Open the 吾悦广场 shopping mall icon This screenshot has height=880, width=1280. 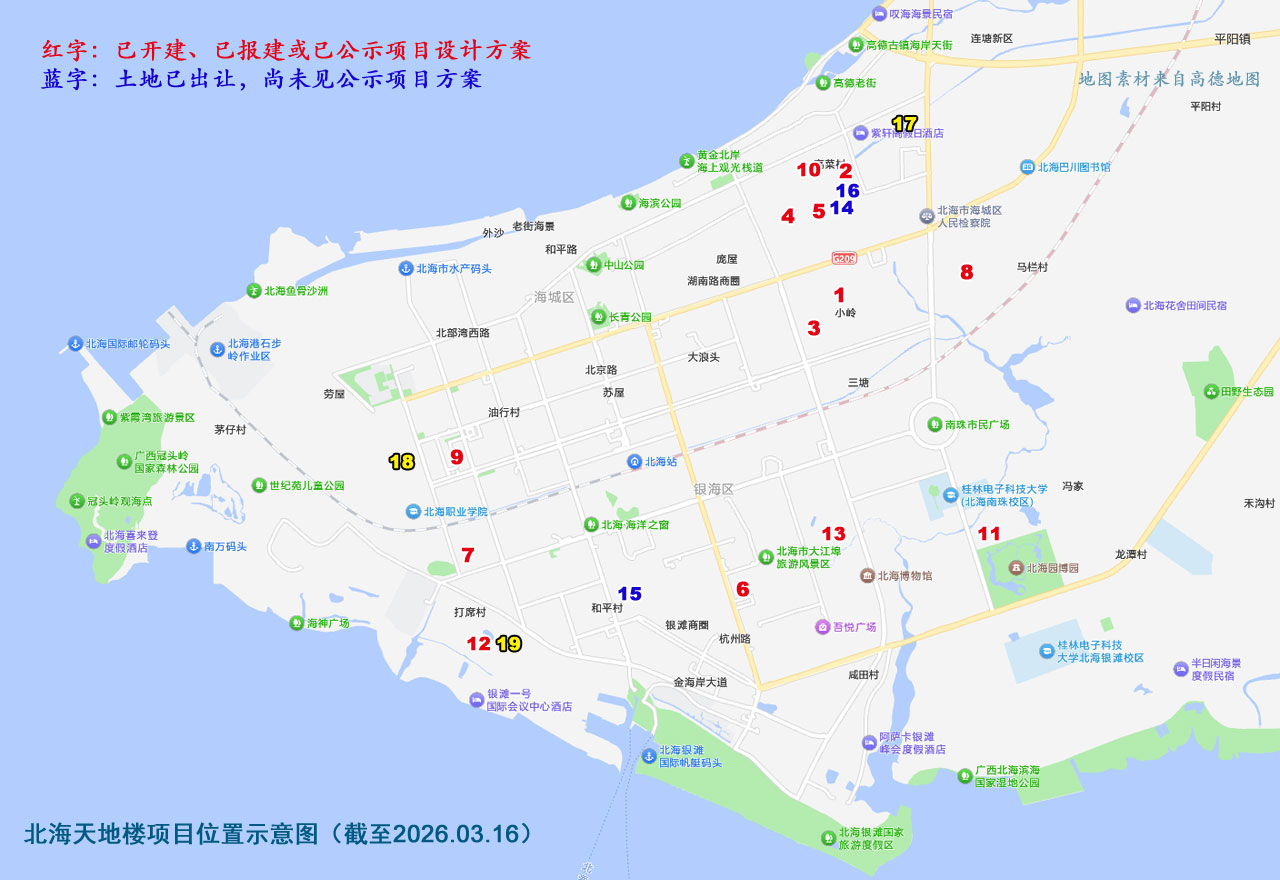(822, 627)
